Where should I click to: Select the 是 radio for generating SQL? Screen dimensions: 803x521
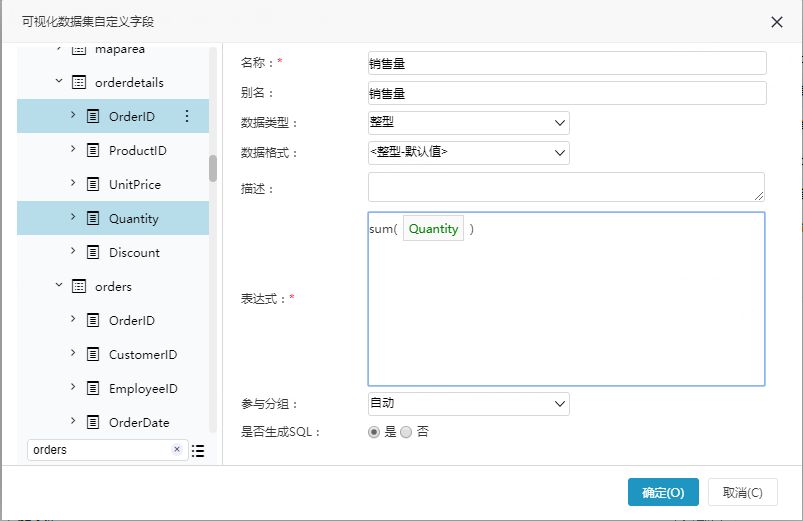coord(374,432)
